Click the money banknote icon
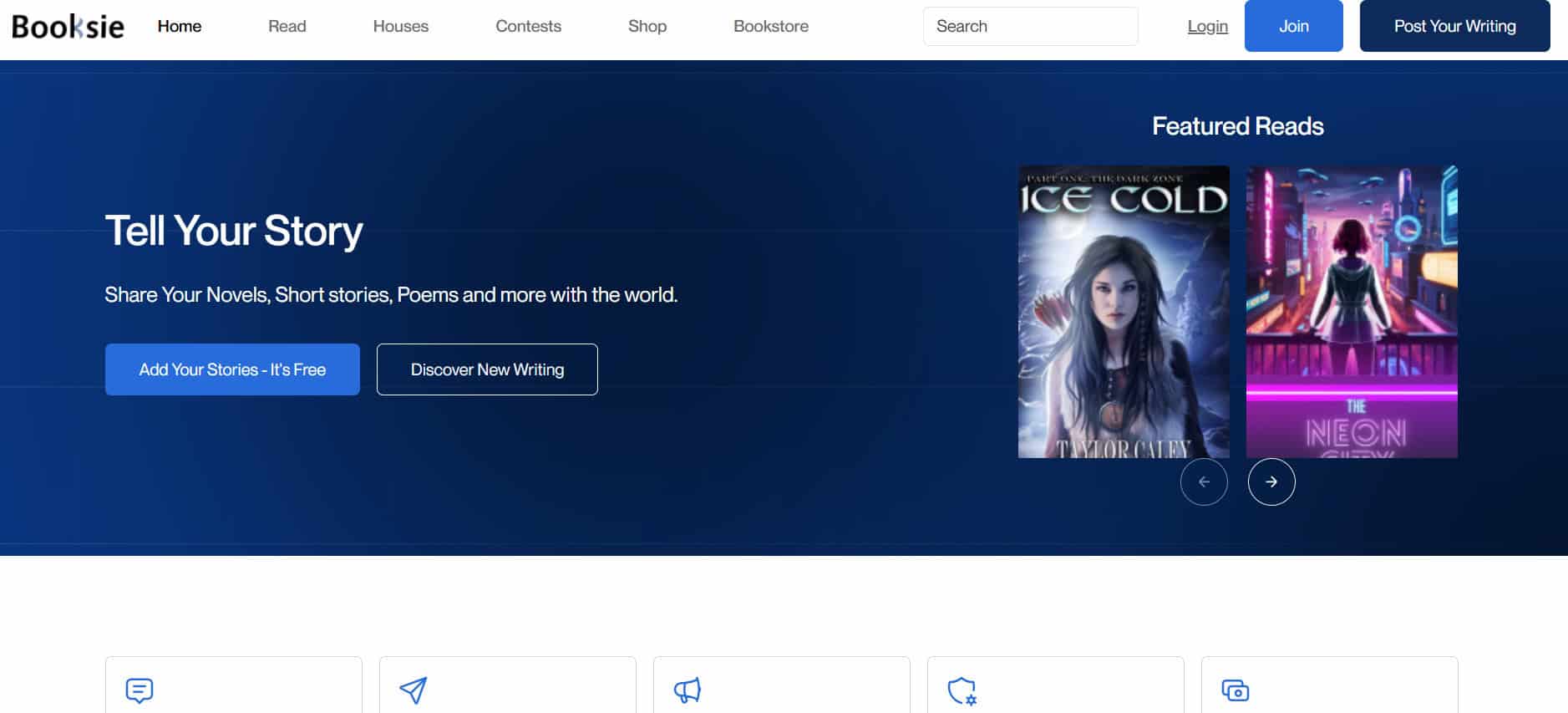 [x=1235, y=690]
